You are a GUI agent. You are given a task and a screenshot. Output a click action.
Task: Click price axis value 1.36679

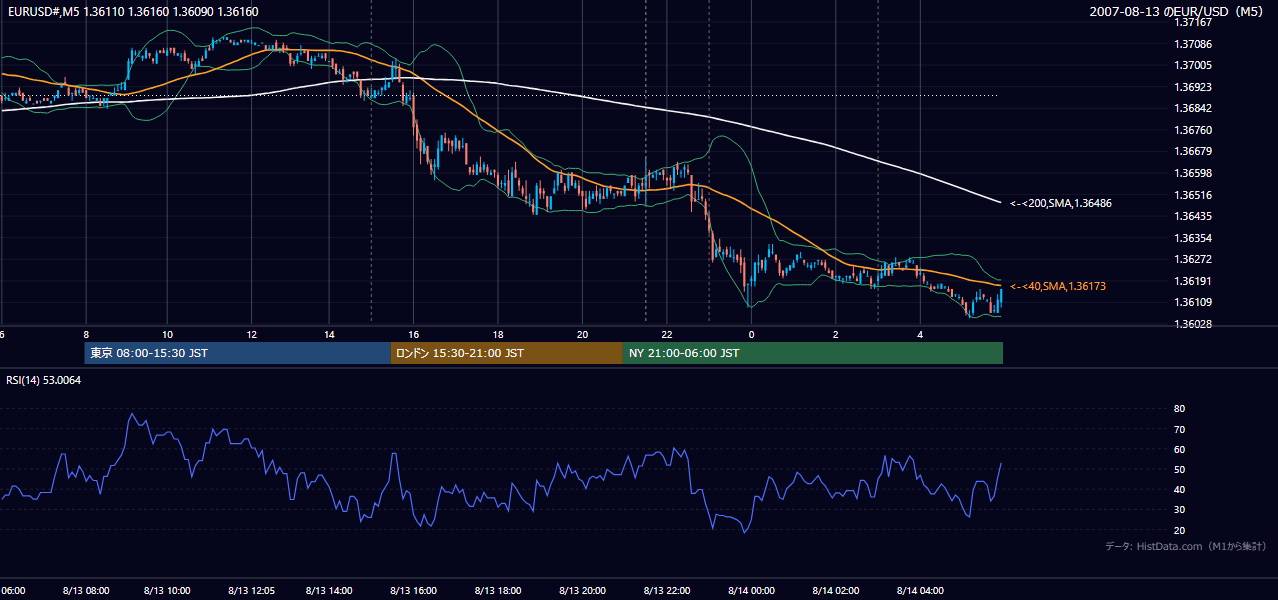pos(1194,152)
